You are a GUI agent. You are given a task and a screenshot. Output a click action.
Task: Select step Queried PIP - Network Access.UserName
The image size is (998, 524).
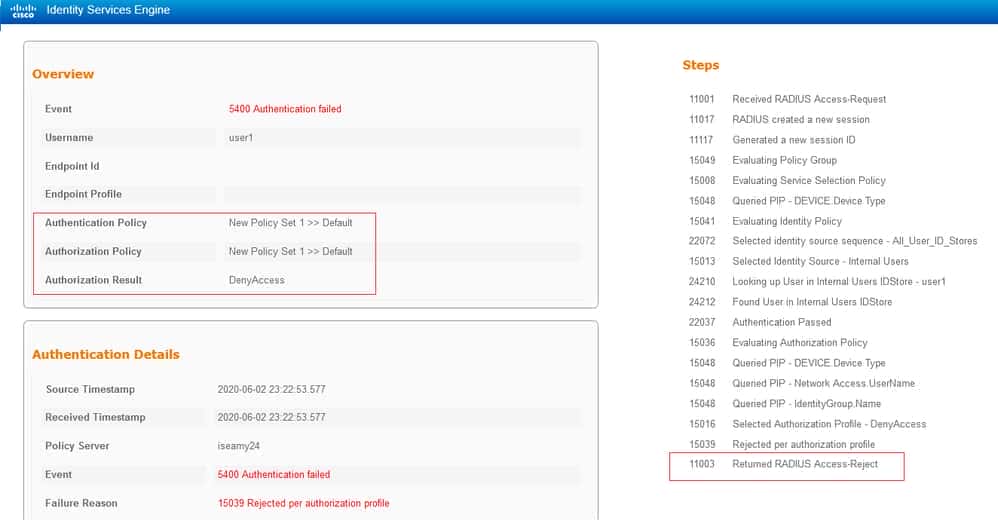pos(802,383)
